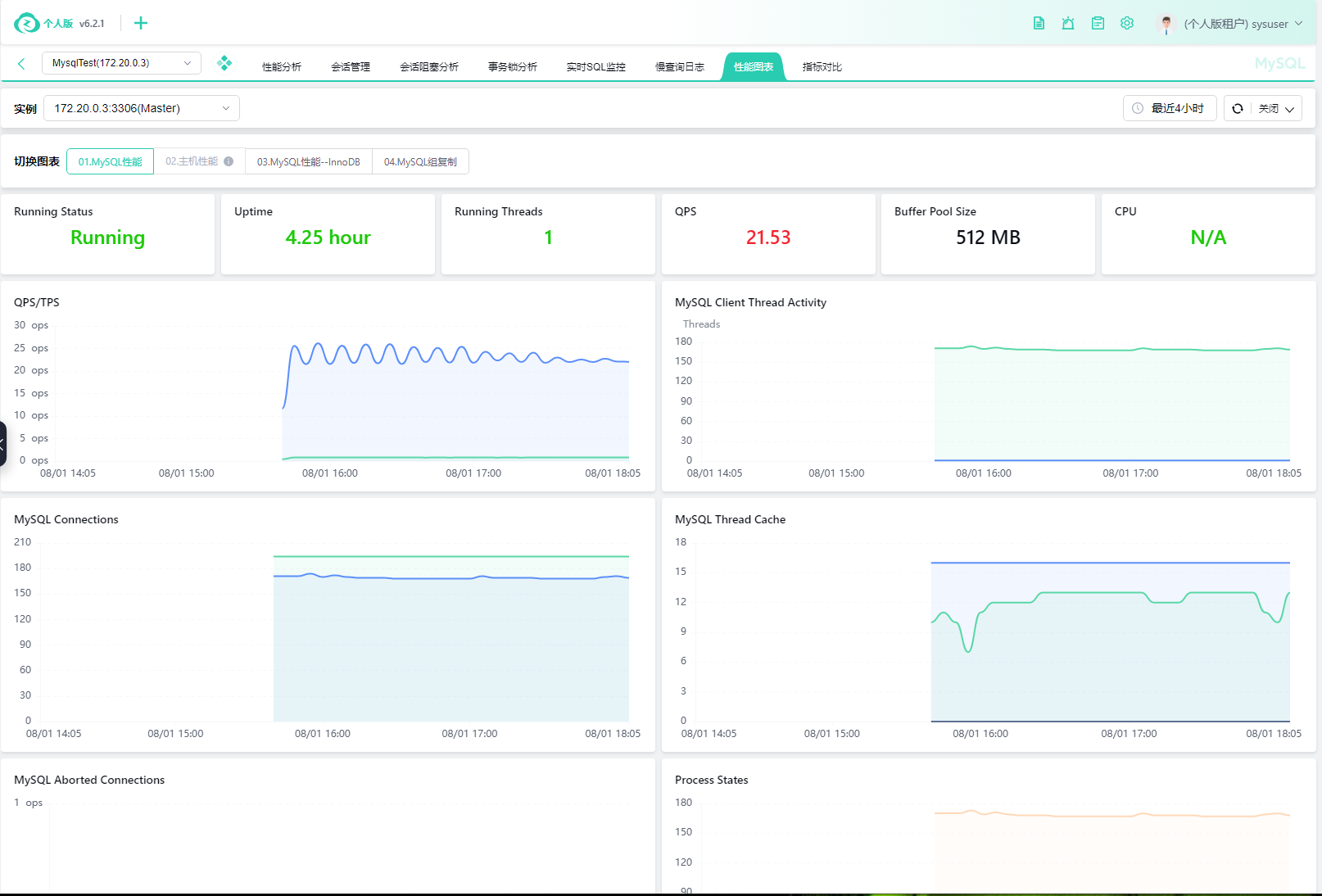Image resolution: width=1322 pixels, height=896 pixels.
Task: Select the 性能图表 tab
Action: [x=754, y=67]
